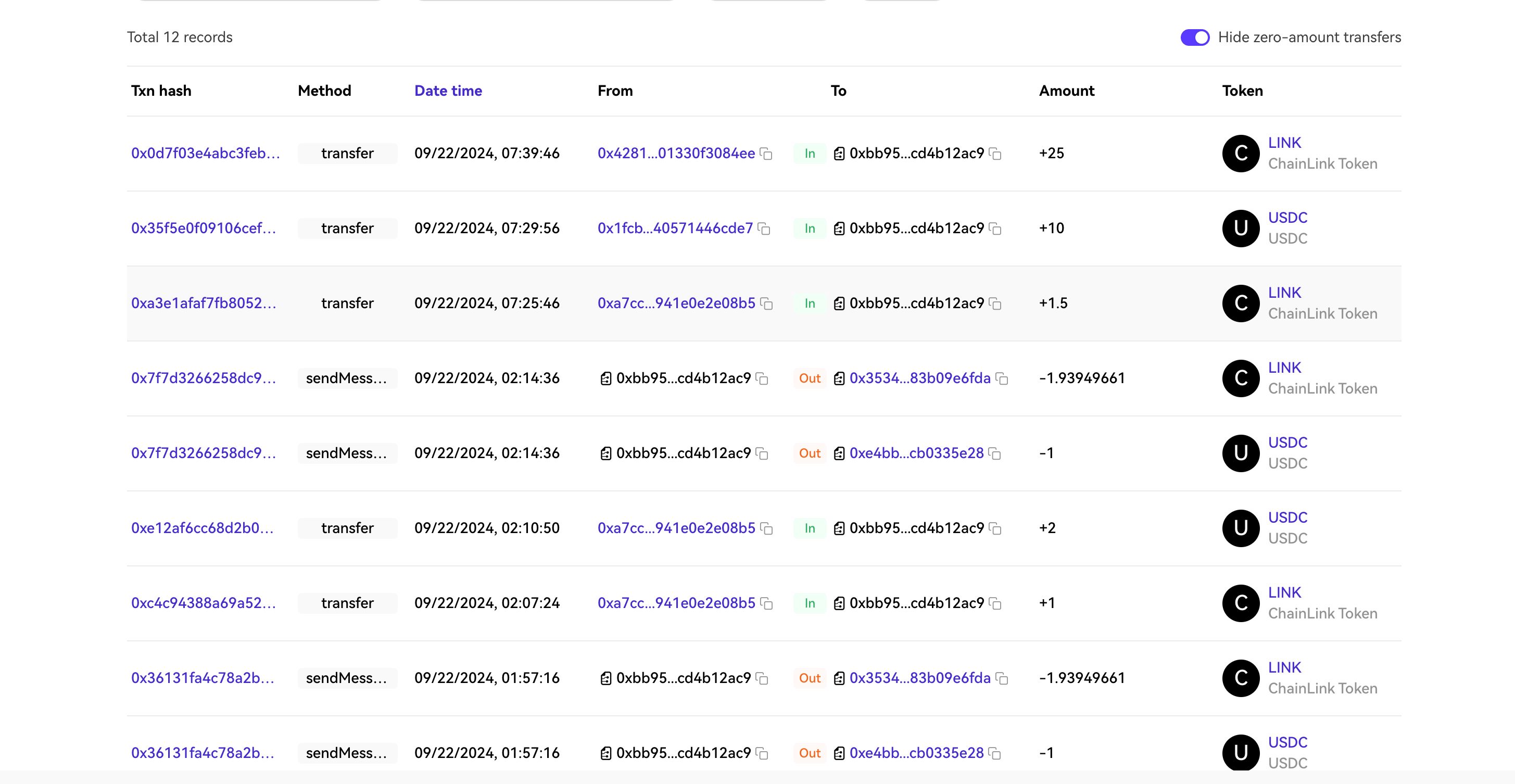Click contract icon before 0xe4bb in 01:57:16 row
1515x784 pixels.
tap(839, 753)
